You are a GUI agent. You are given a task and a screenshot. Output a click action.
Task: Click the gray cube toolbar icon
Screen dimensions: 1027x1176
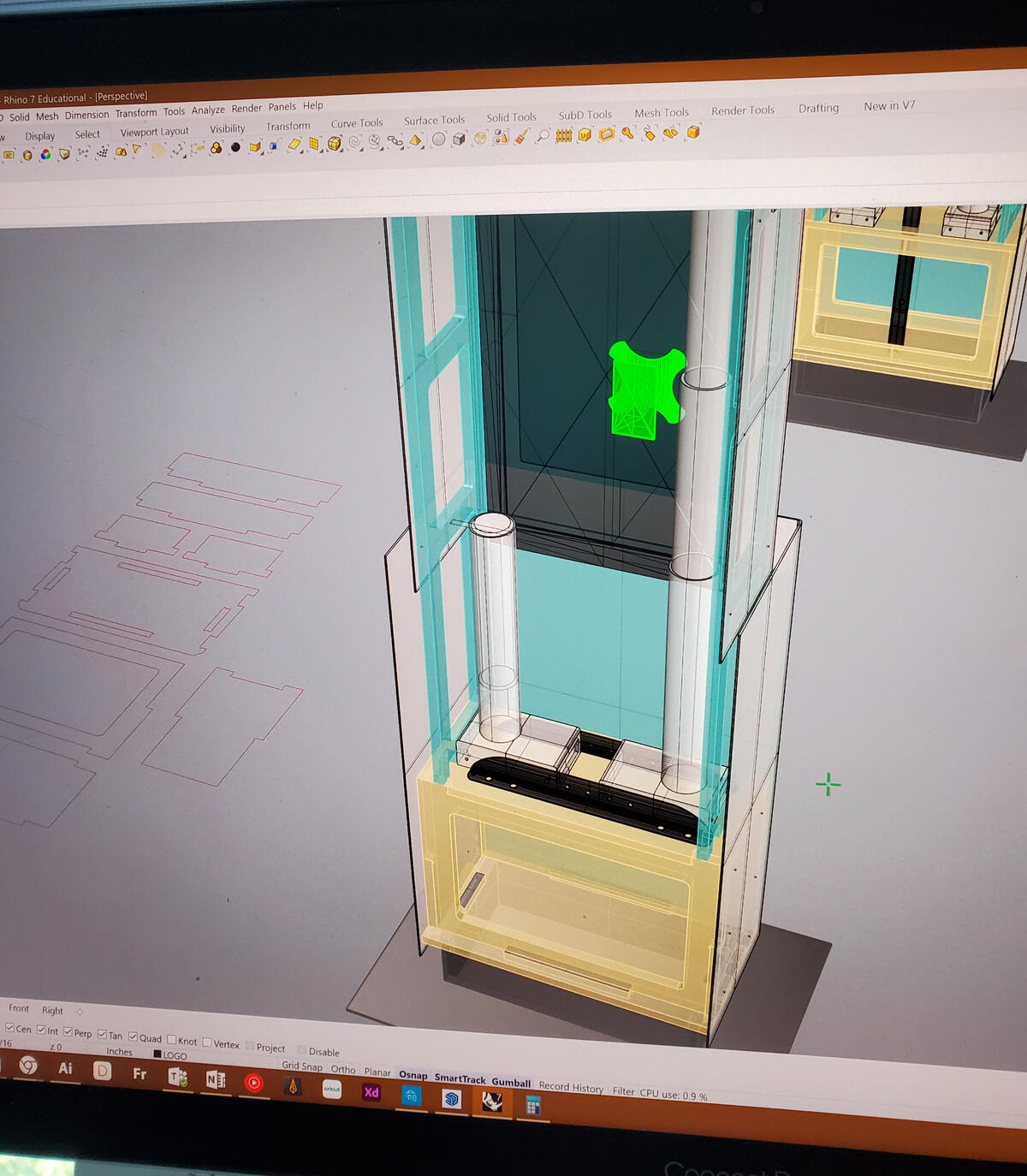coord(459,139)
